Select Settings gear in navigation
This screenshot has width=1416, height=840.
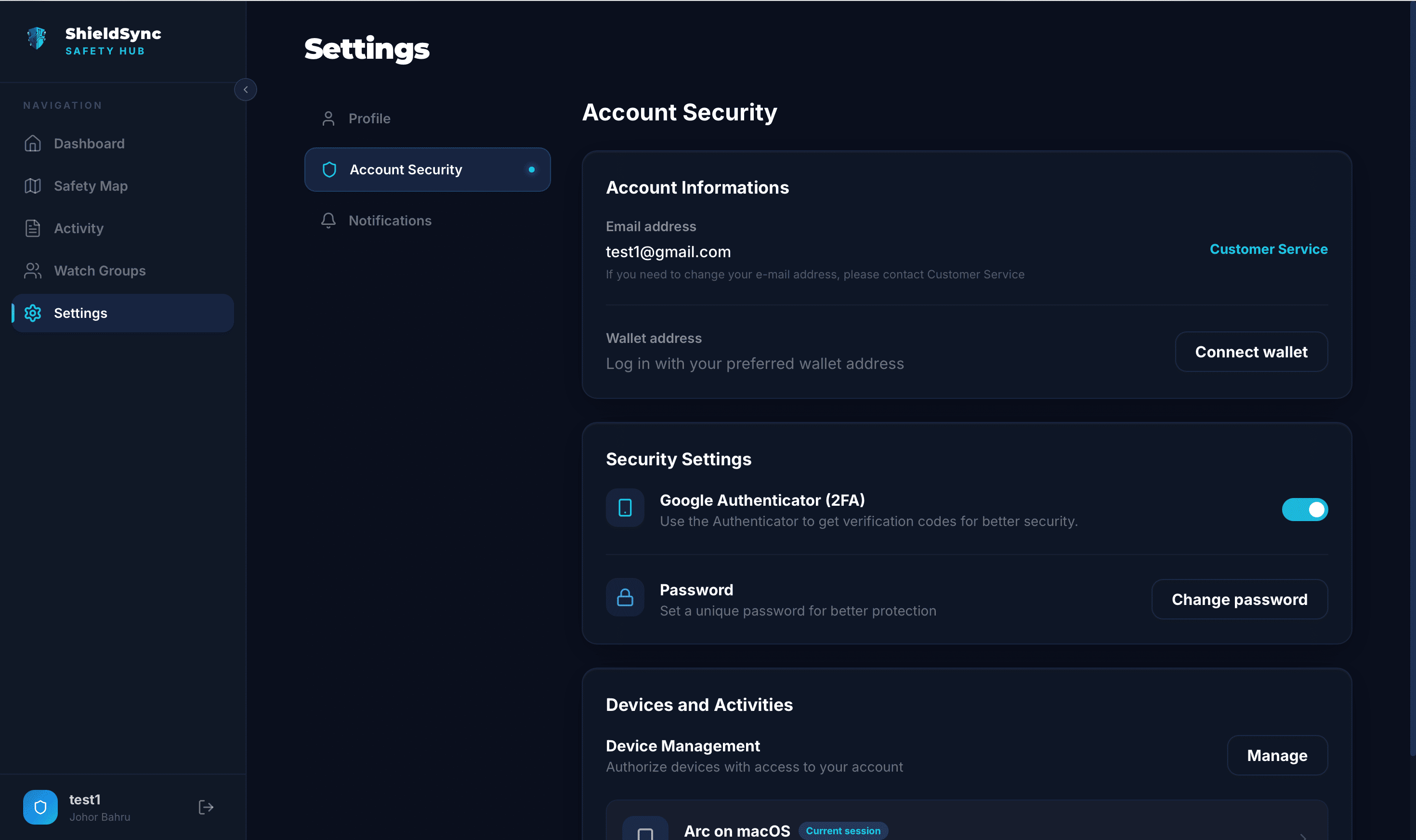pyautogui.click(x=33, y=313)
